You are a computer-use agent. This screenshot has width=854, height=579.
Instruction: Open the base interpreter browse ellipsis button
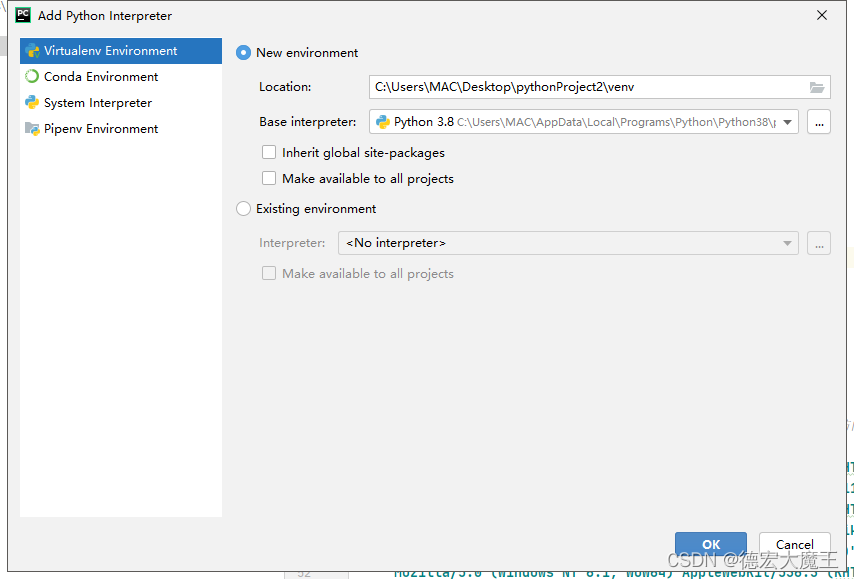coord(819,122)
